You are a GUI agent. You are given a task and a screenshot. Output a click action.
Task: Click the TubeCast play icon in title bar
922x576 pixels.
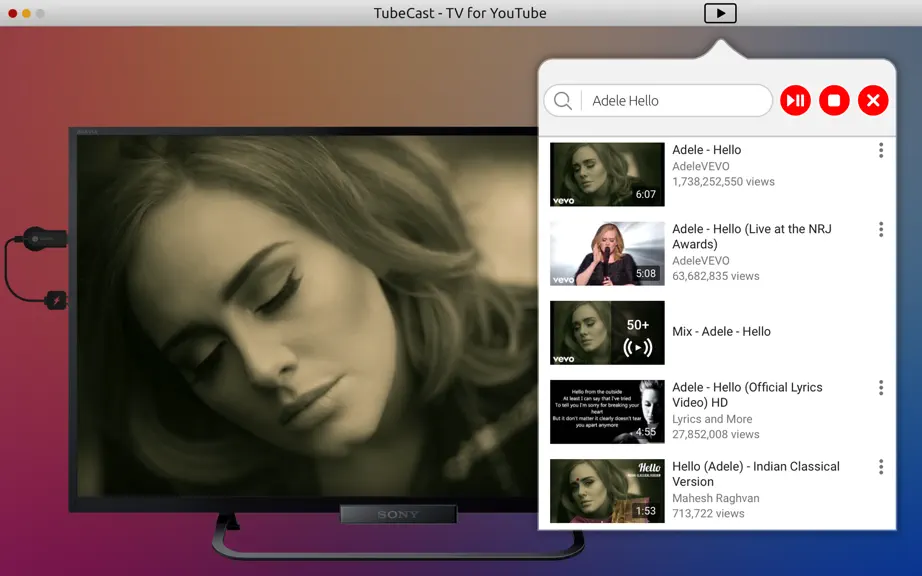coord(720,13)
